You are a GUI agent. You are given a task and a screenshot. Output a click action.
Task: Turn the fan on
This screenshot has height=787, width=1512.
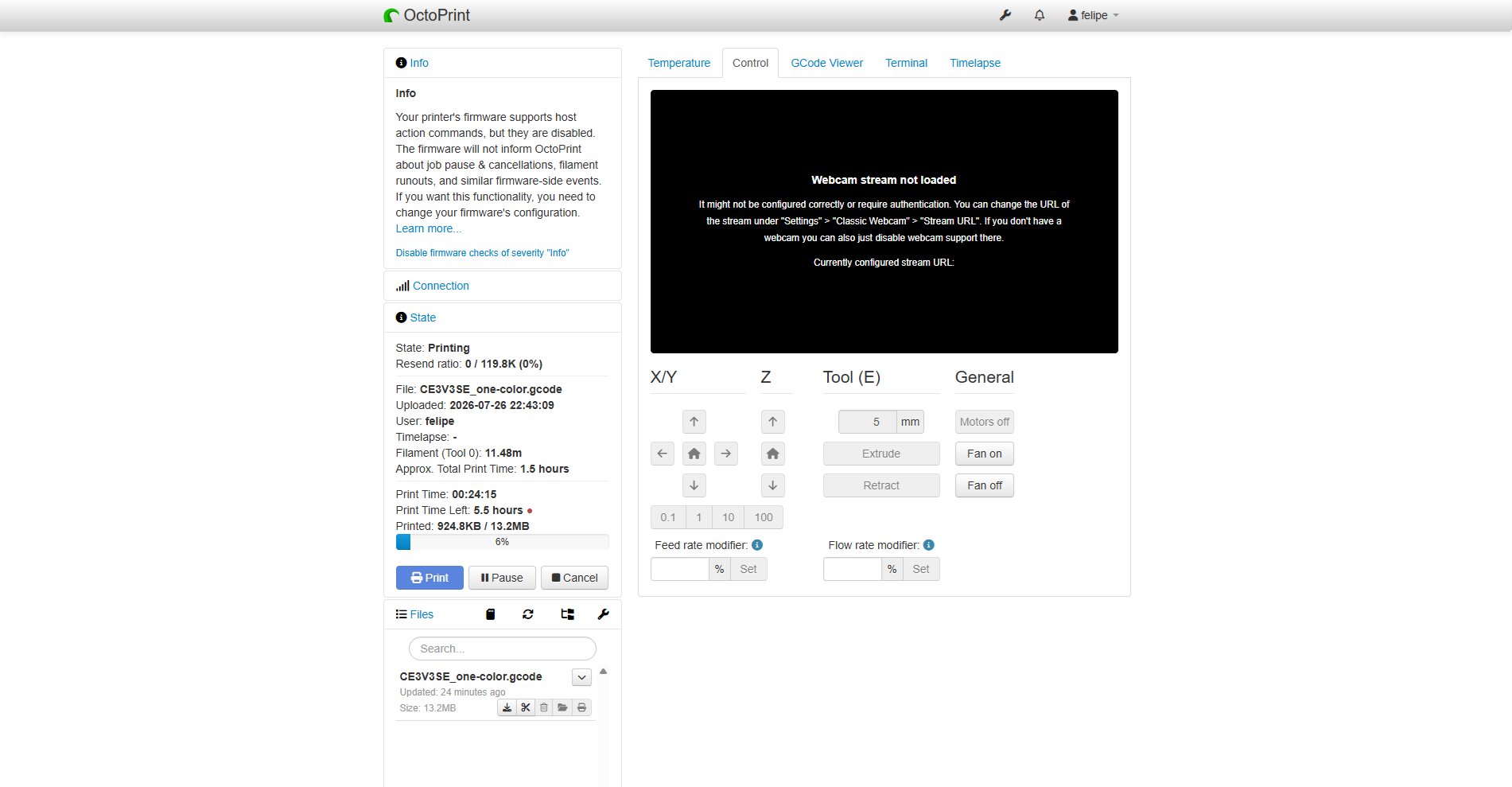pyautogui.click(x=985, y=454)
